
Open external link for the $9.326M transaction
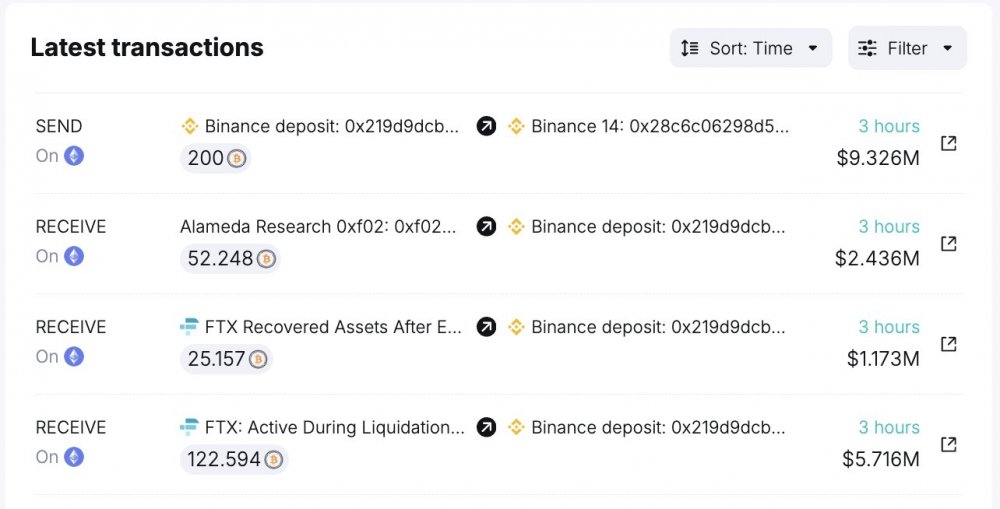949,143
